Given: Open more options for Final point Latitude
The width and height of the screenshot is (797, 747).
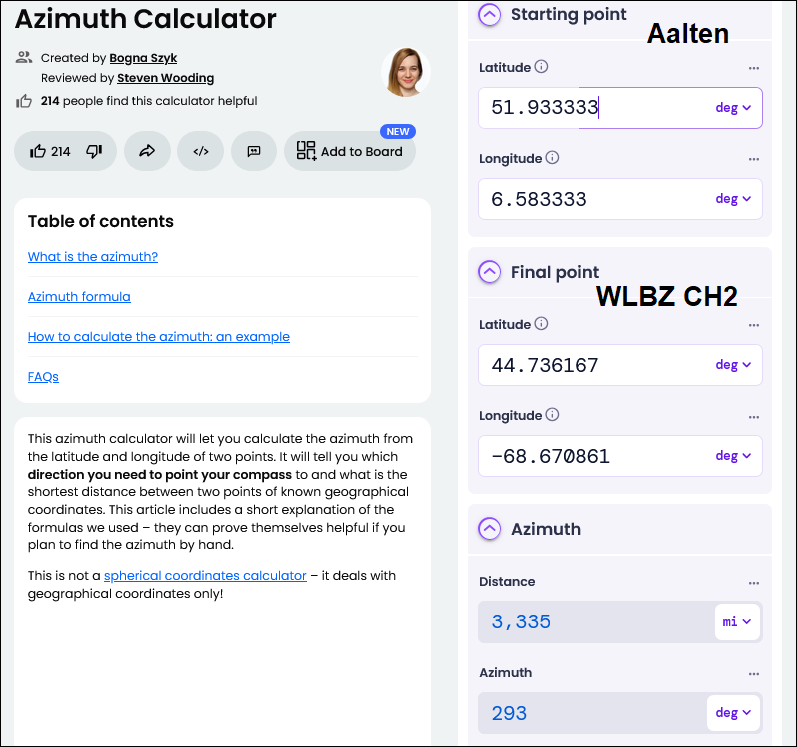Looking at the screenshot, I should point(754,325).
